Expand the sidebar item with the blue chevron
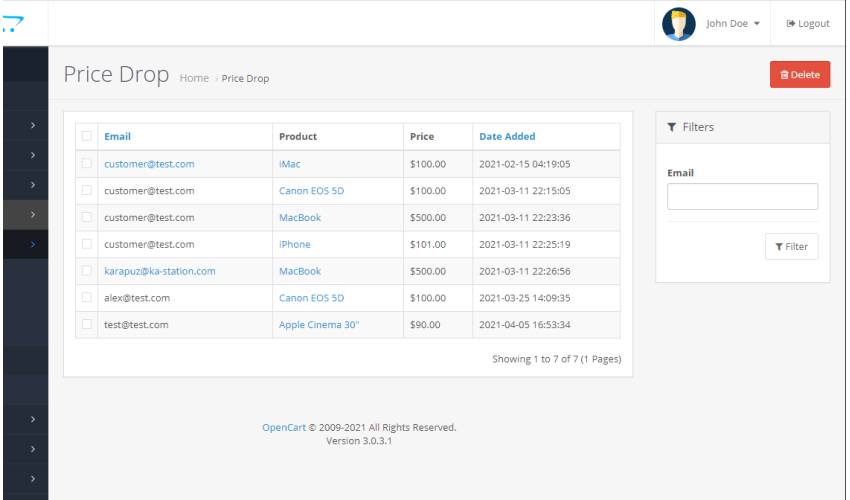This screenshot has width=850, height=500. point(33,244)
